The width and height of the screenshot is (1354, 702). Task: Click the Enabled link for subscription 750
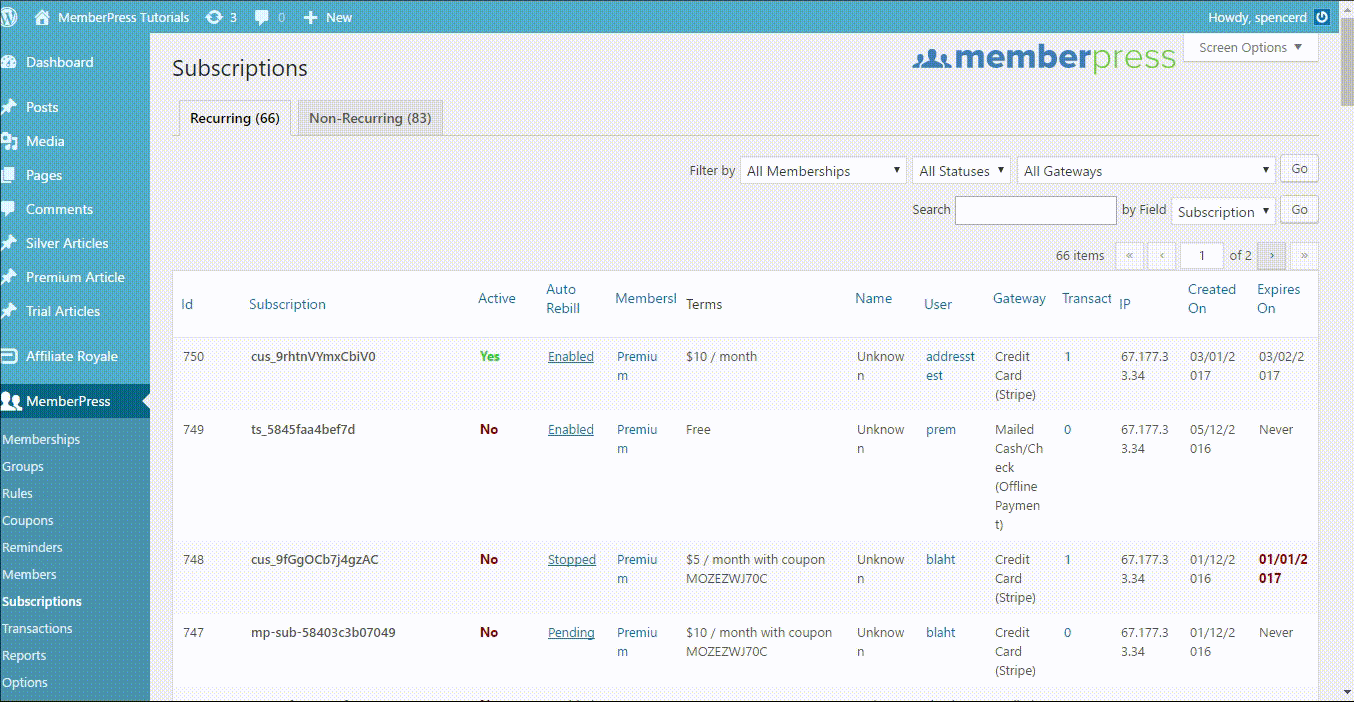(x=571, y=356)
